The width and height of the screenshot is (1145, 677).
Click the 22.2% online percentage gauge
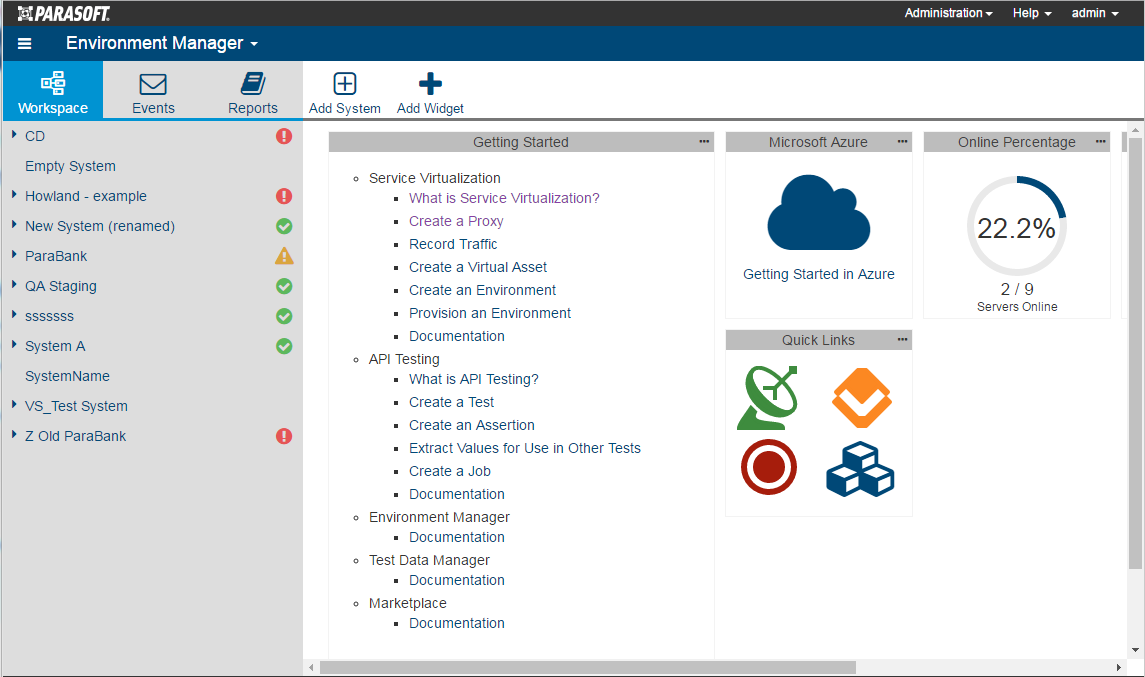[1016, 226]
